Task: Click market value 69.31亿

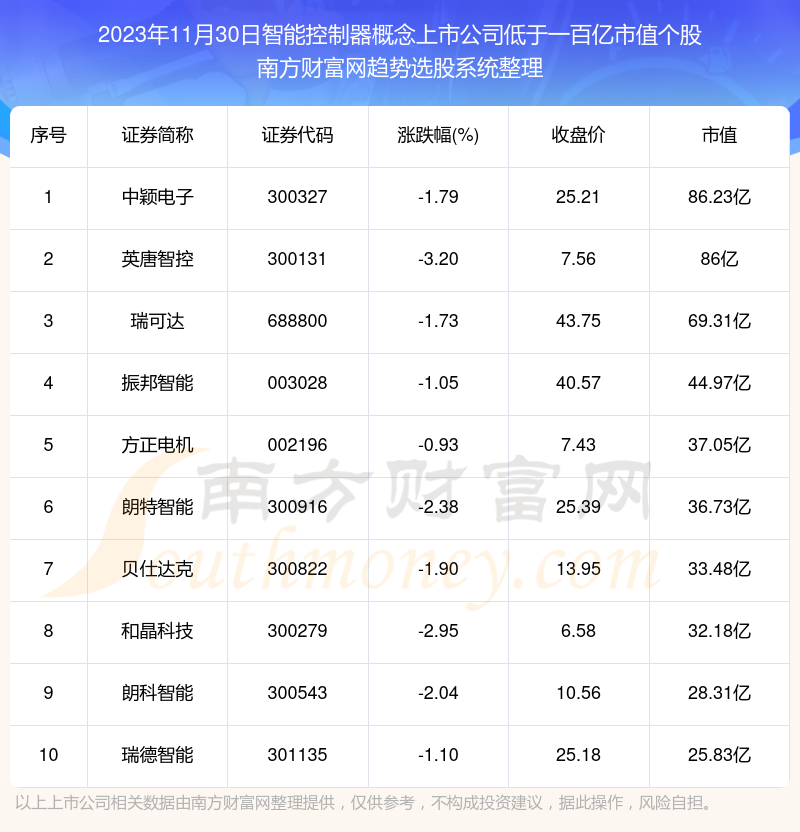Action: (x=719, y=322)
